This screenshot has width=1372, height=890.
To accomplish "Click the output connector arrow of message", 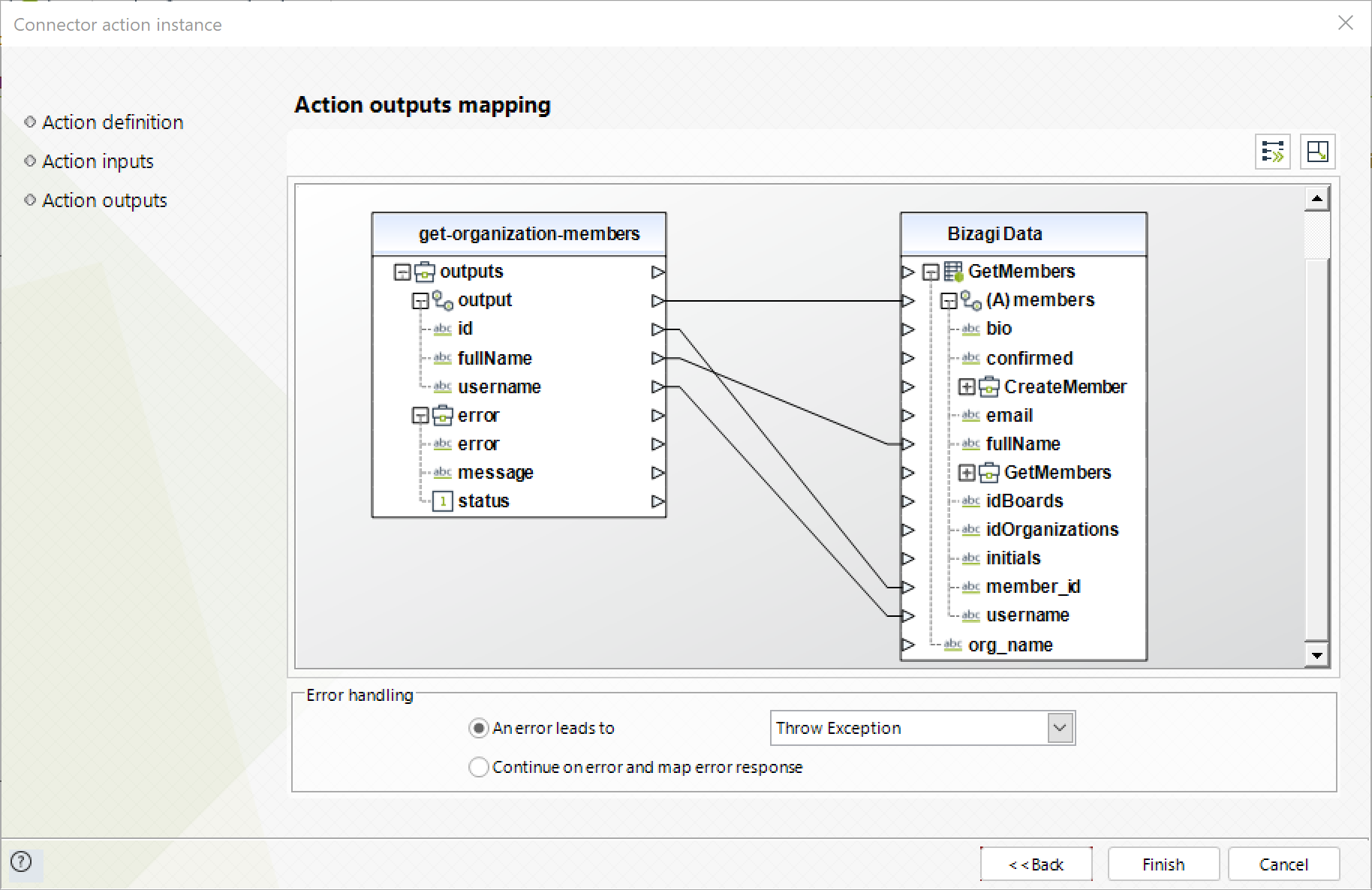I will 658,473.
